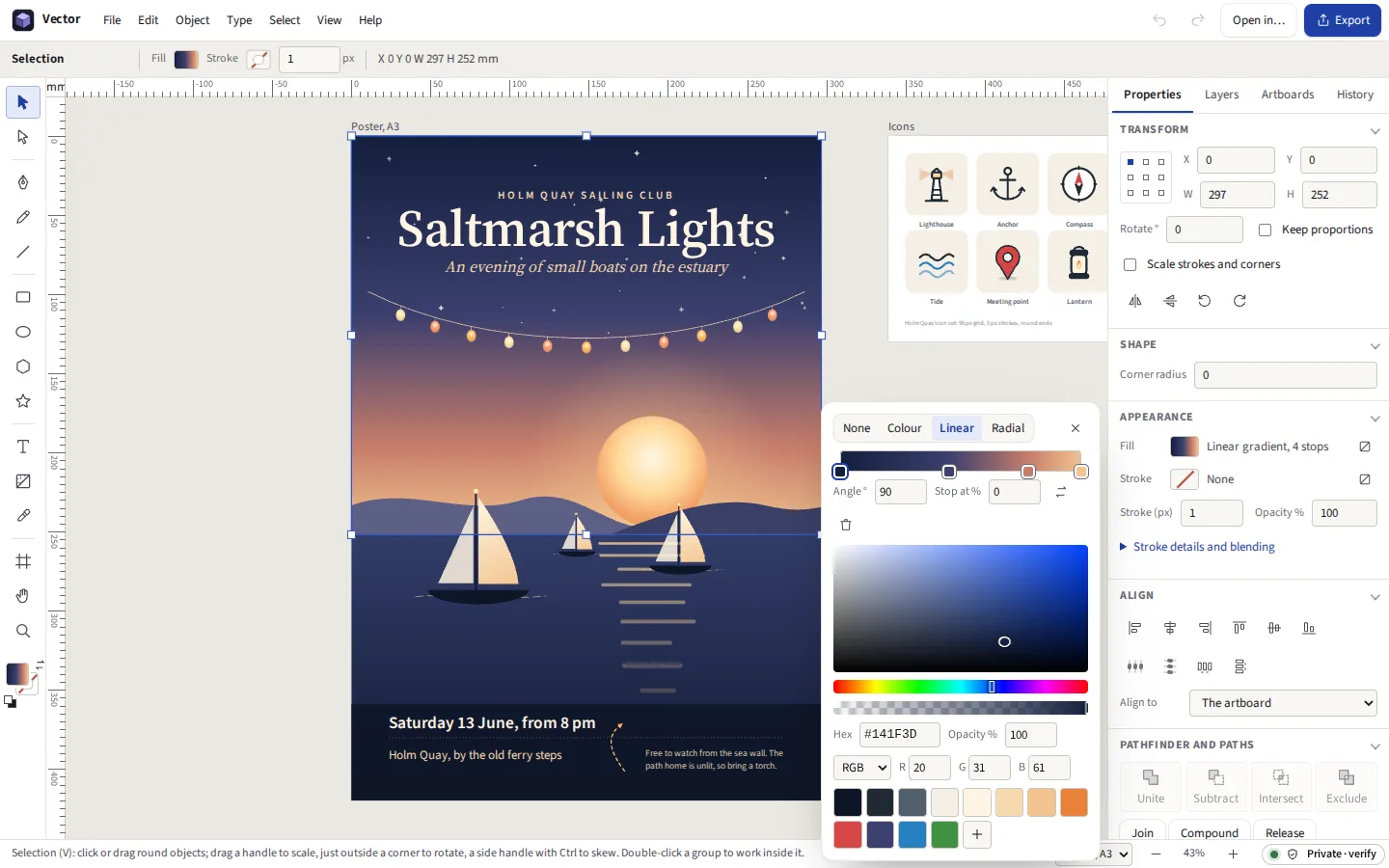Click the Release path button
The width and height of the screenshot is (1389, 868).
[1285, 832]
